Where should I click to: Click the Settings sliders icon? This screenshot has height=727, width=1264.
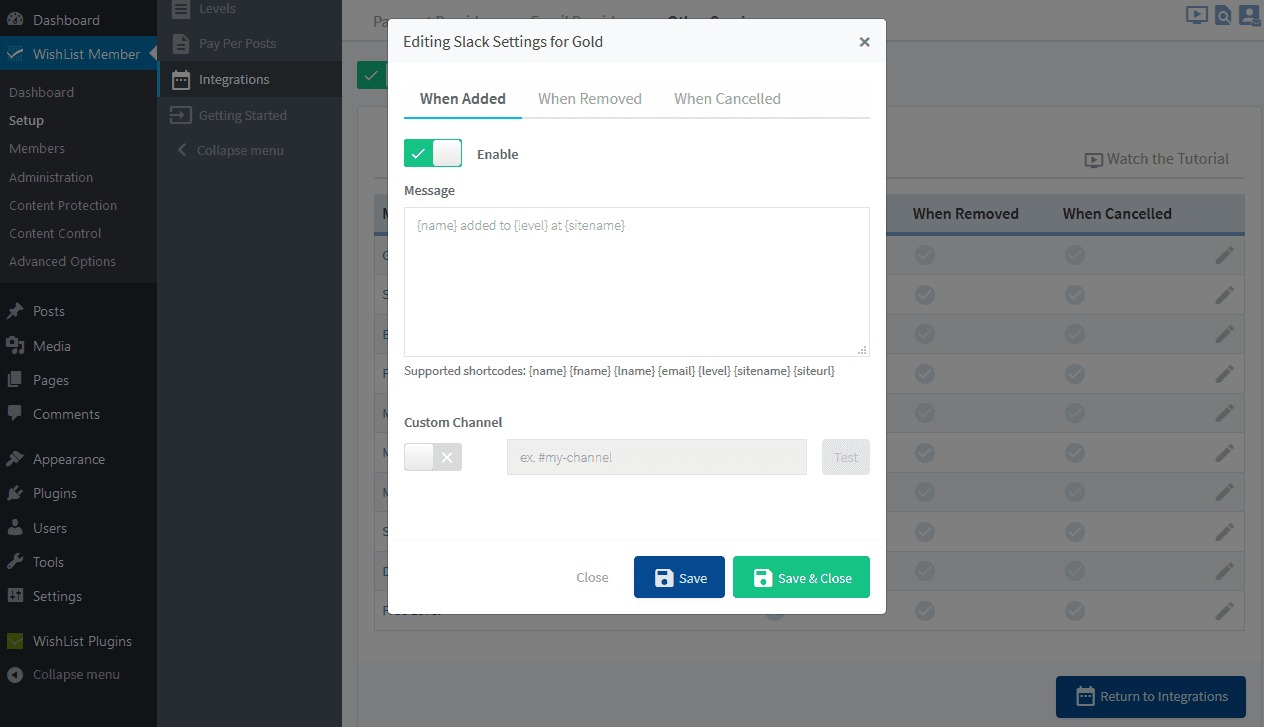point(15,596)
